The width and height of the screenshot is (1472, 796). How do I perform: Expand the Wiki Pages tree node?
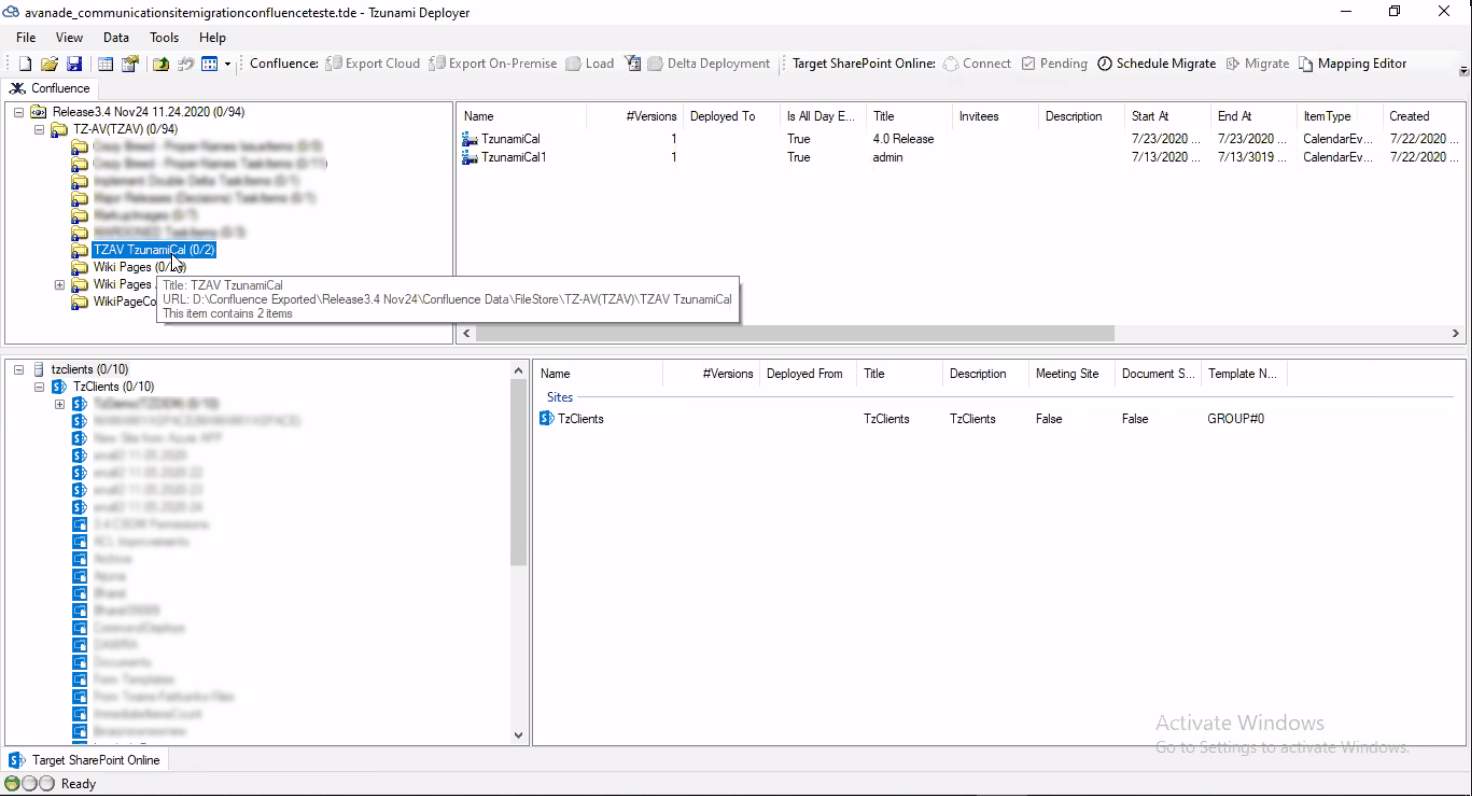(x=59, y=284)
